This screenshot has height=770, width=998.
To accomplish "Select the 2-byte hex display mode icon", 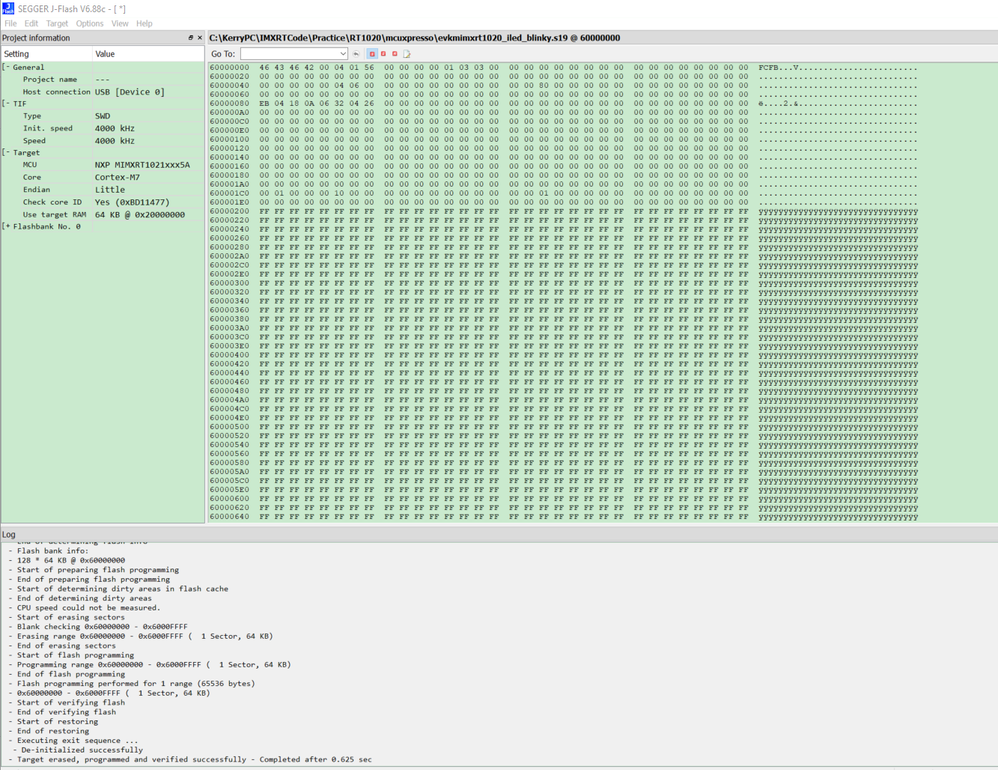I will coord(383,53).
